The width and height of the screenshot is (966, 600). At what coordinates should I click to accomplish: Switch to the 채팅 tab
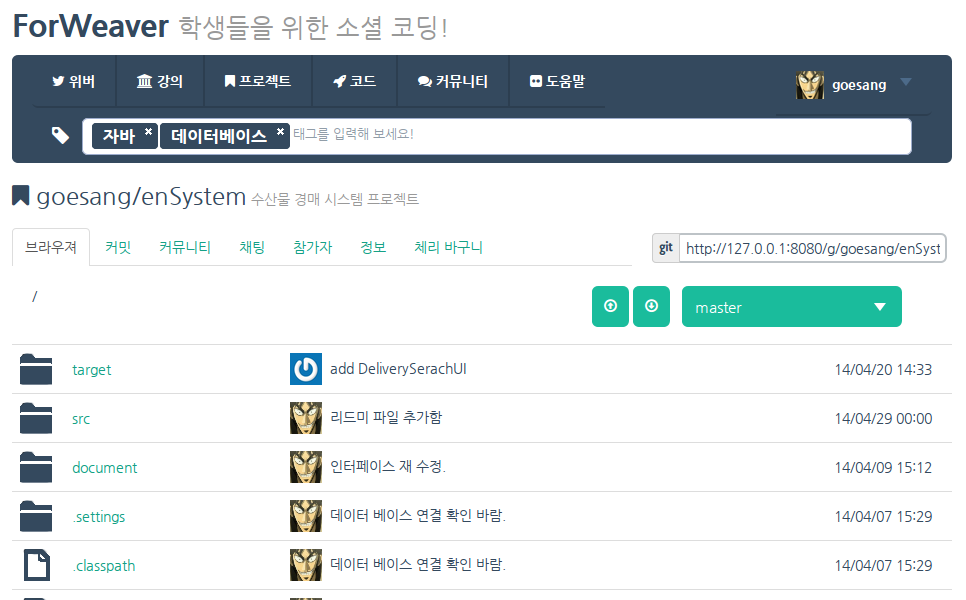click(x=252, y=248)
